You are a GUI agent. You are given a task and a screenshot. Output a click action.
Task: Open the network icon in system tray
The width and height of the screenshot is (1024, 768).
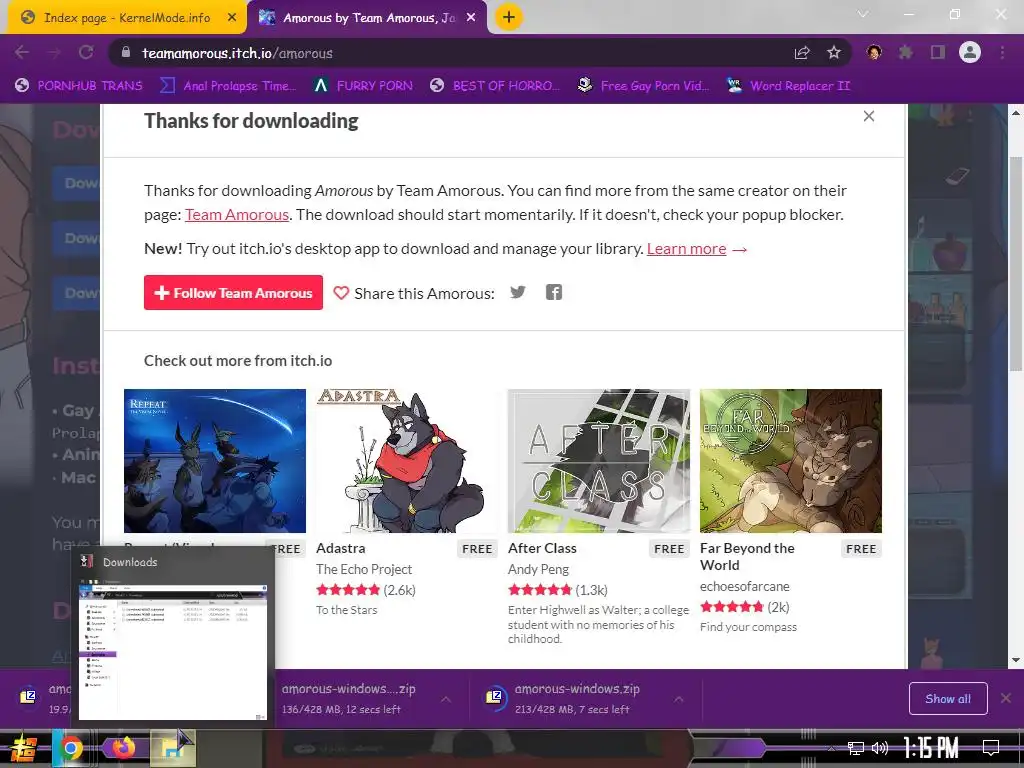[856, 748]
